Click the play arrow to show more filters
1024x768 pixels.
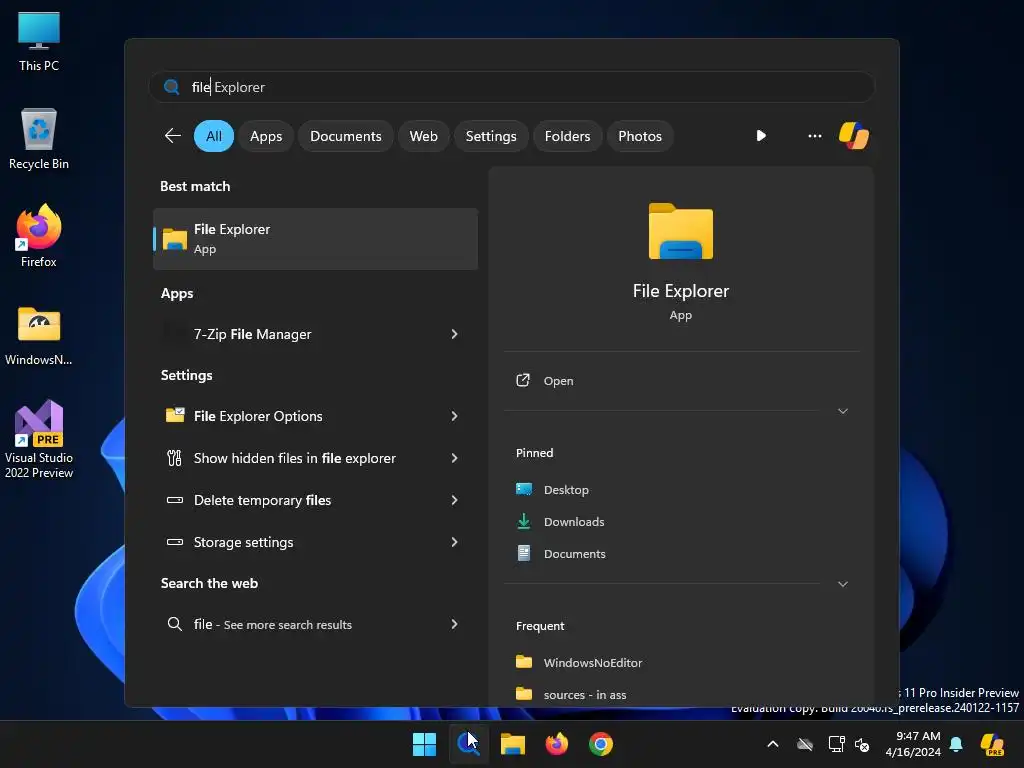(x=761, y=136)
